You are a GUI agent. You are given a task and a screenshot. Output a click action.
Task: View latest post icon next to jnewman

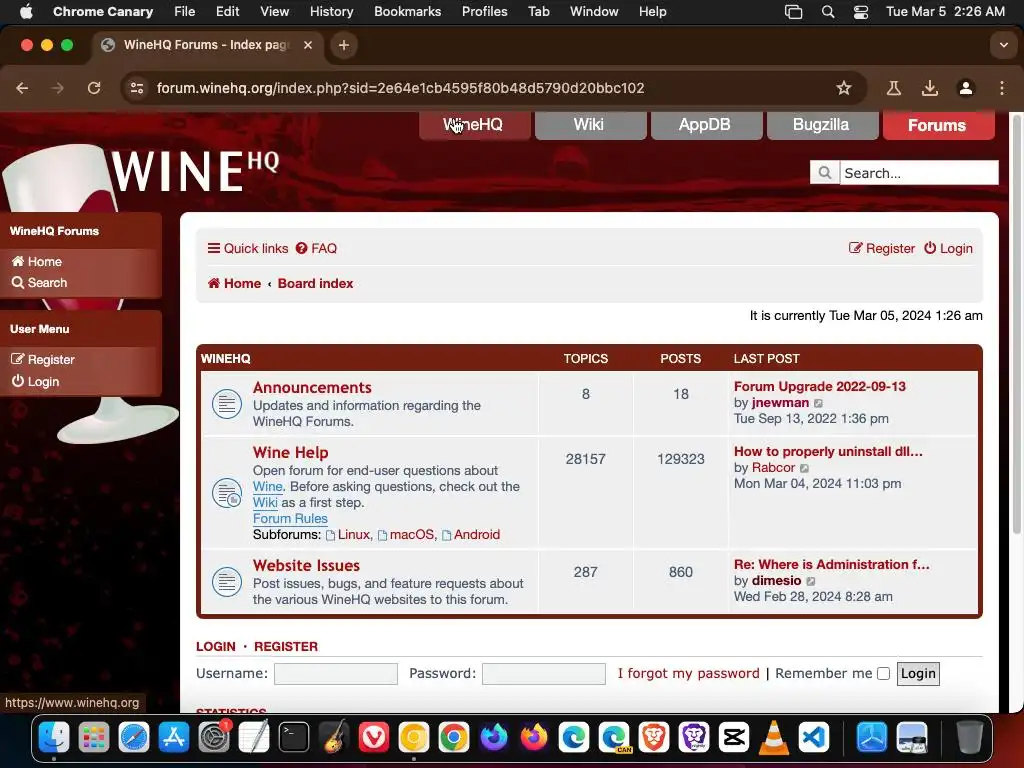(818, 404)
